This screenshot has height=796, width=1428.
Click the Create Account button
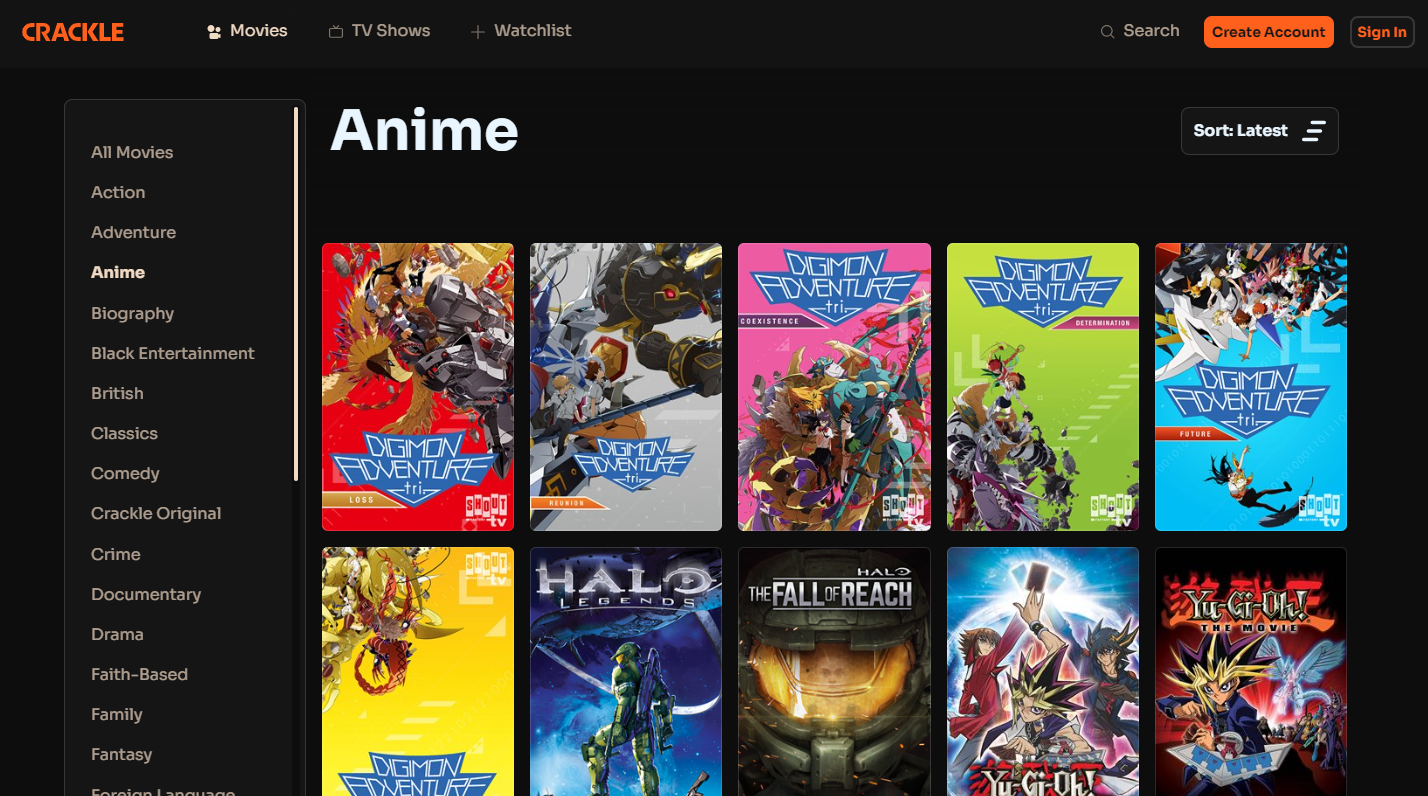[1269, 32]
